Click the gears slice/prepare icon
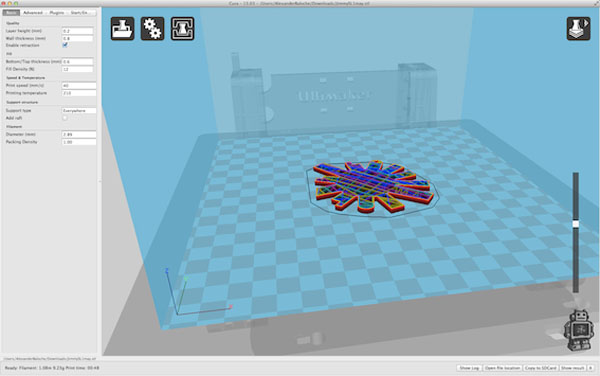This screenshot has height=376, width=600. tap(152, 29)
